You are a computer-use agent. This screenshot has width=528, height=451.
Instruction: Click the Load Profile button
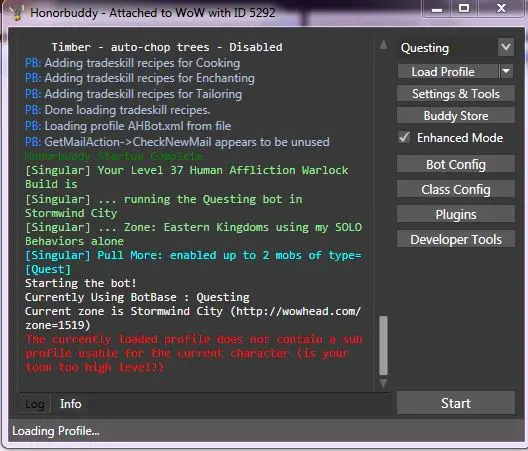(x=448, y=72)
